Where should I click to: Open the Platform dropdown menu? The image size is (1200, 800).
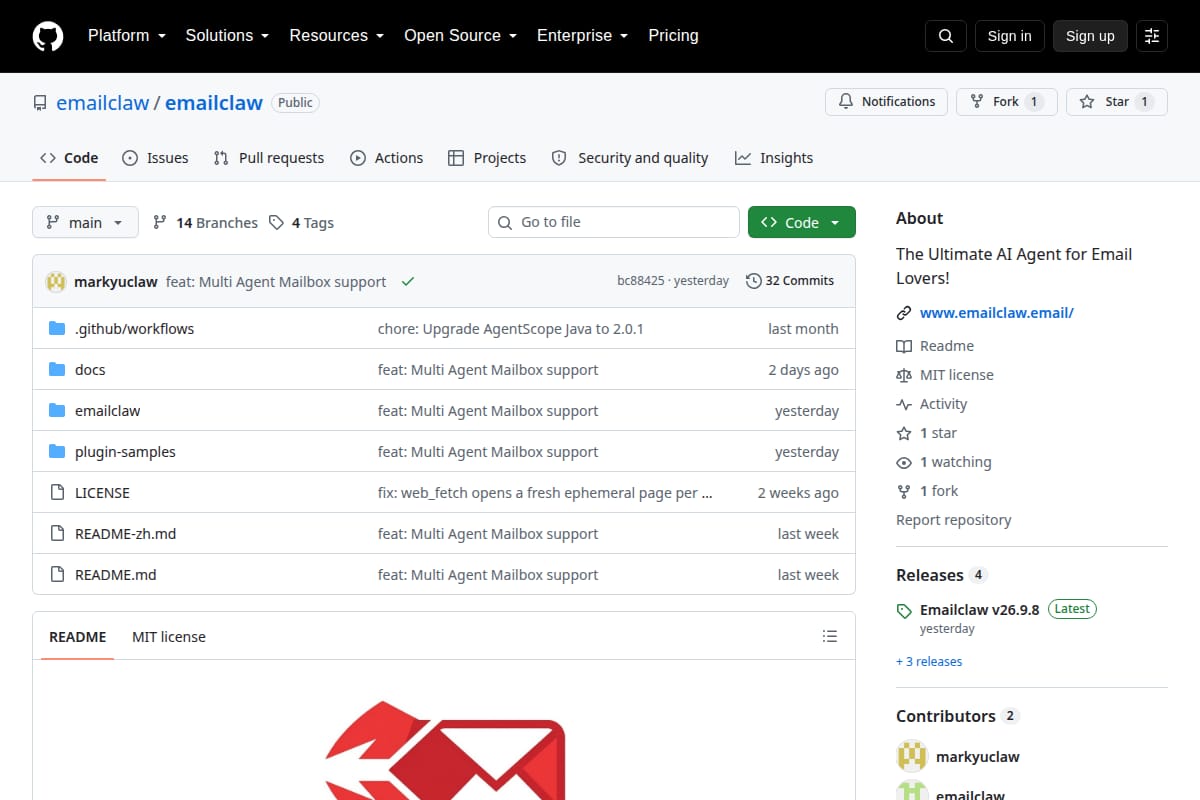tap(126, 36)
